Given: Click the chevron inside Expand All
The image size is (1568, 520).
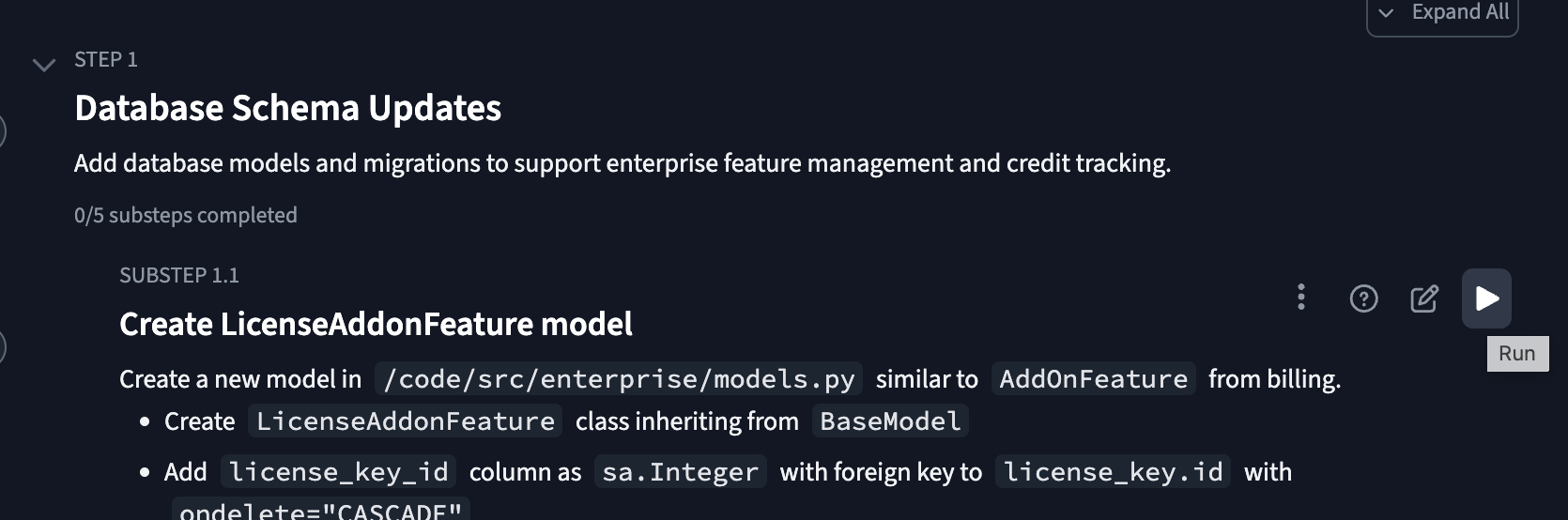Looking at the screenshot, I should 1386,13.
